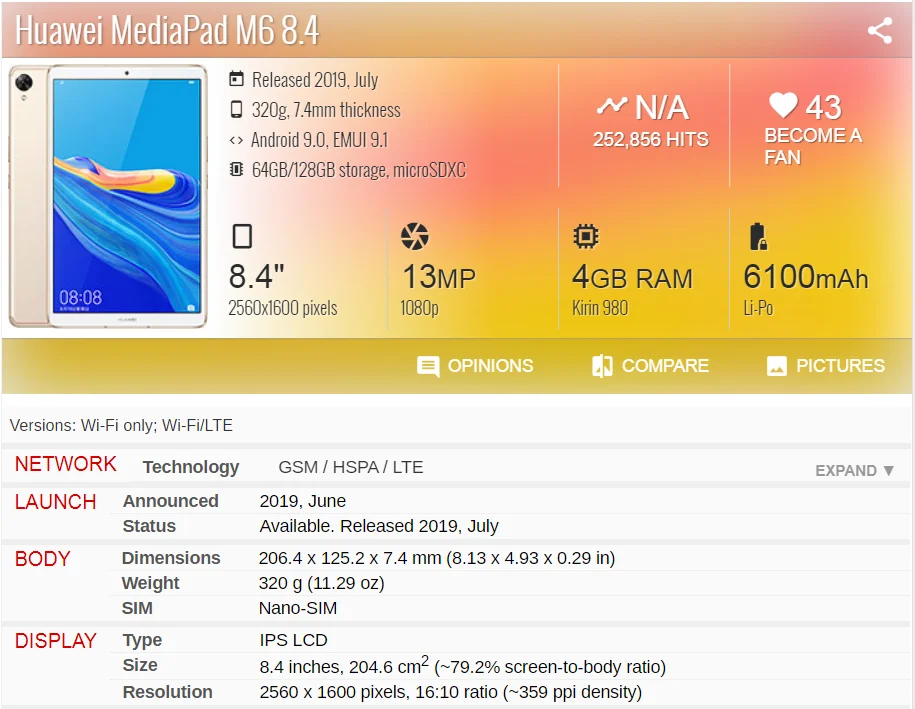Click the Pictures image icon
The width and height of the screenshot is (915, 709).
tap(777, 366)
